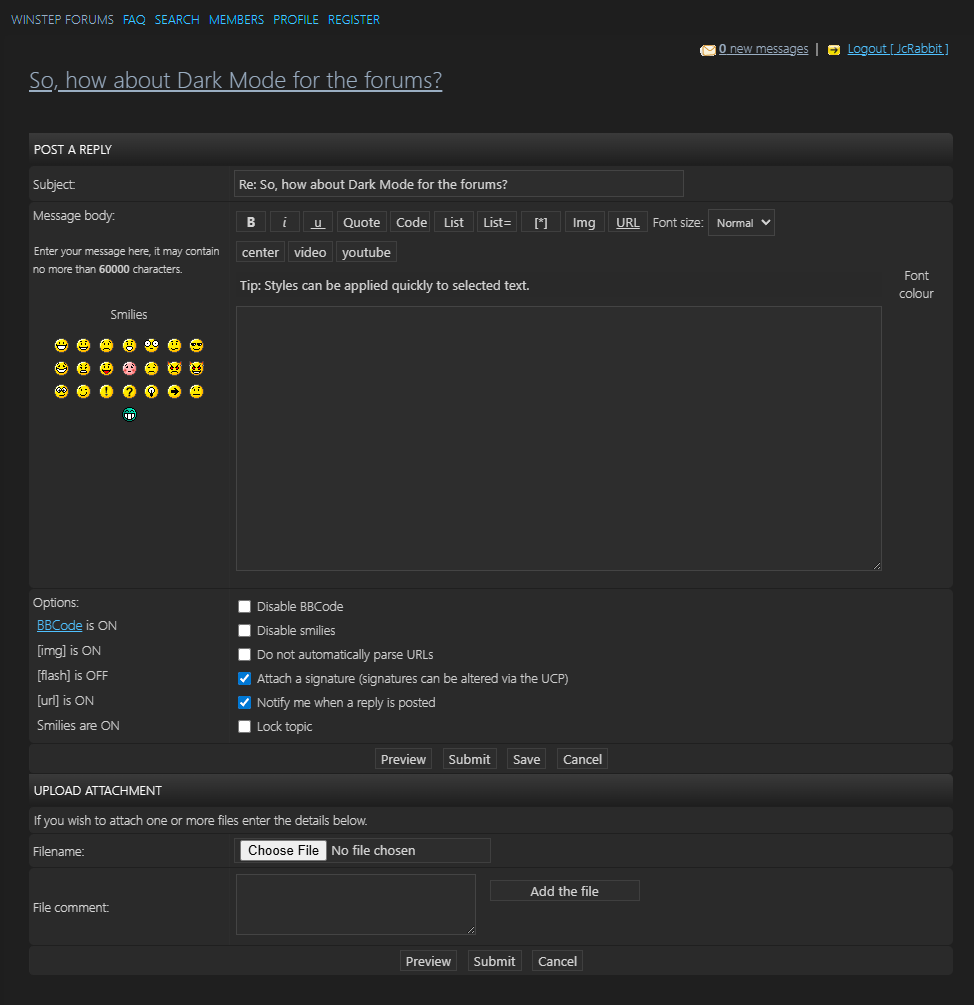
Task: Check the Lock topic checkbox
Action: tap(244, 726)
